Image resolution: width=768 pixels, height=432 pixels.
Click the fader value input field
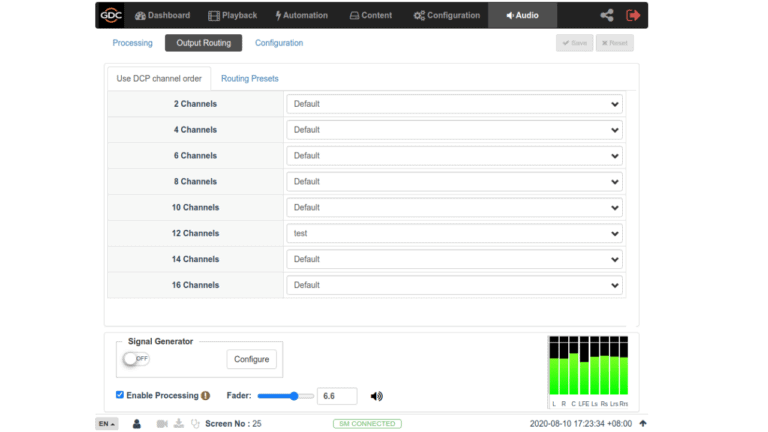[337, 396]
